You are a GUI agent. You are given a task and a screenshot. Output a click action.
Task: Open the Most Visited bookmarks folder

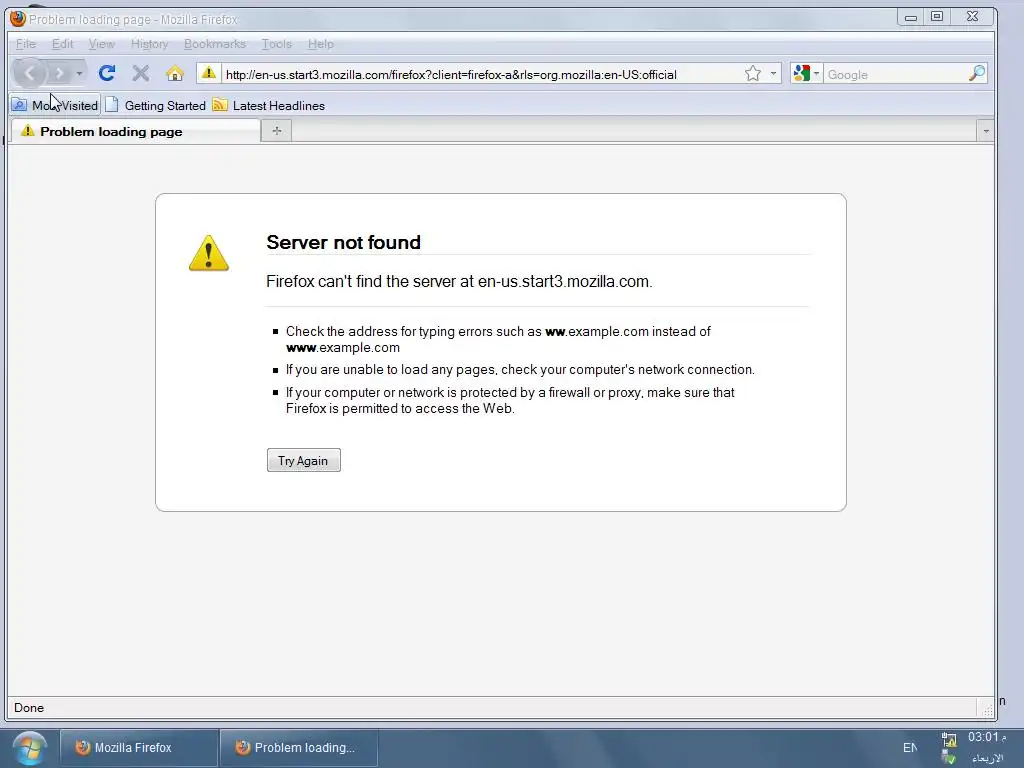56,105
